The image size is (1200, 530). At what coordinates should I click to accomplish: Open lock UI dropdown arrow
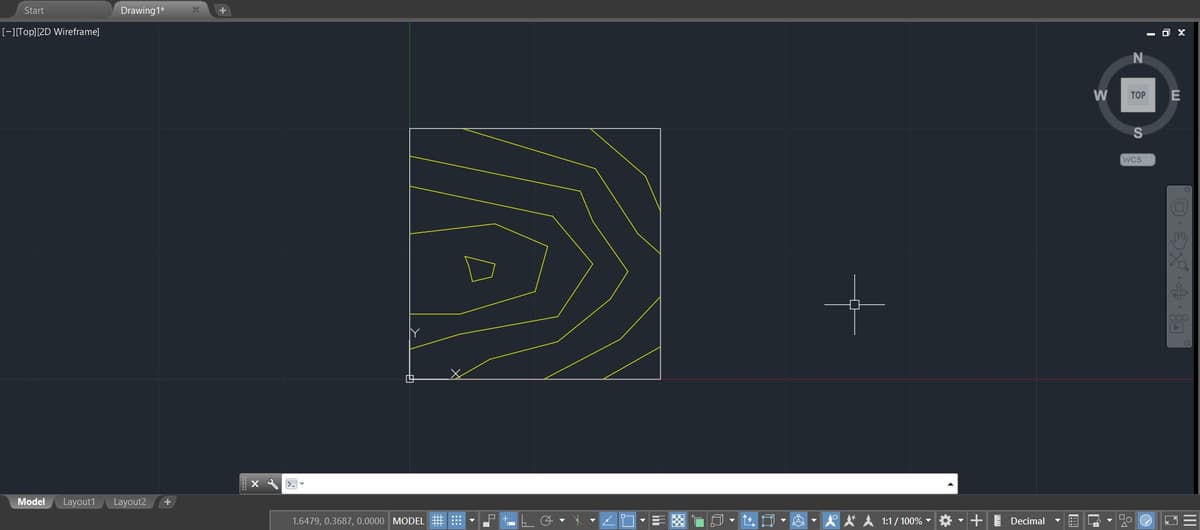pos(1109,521)
